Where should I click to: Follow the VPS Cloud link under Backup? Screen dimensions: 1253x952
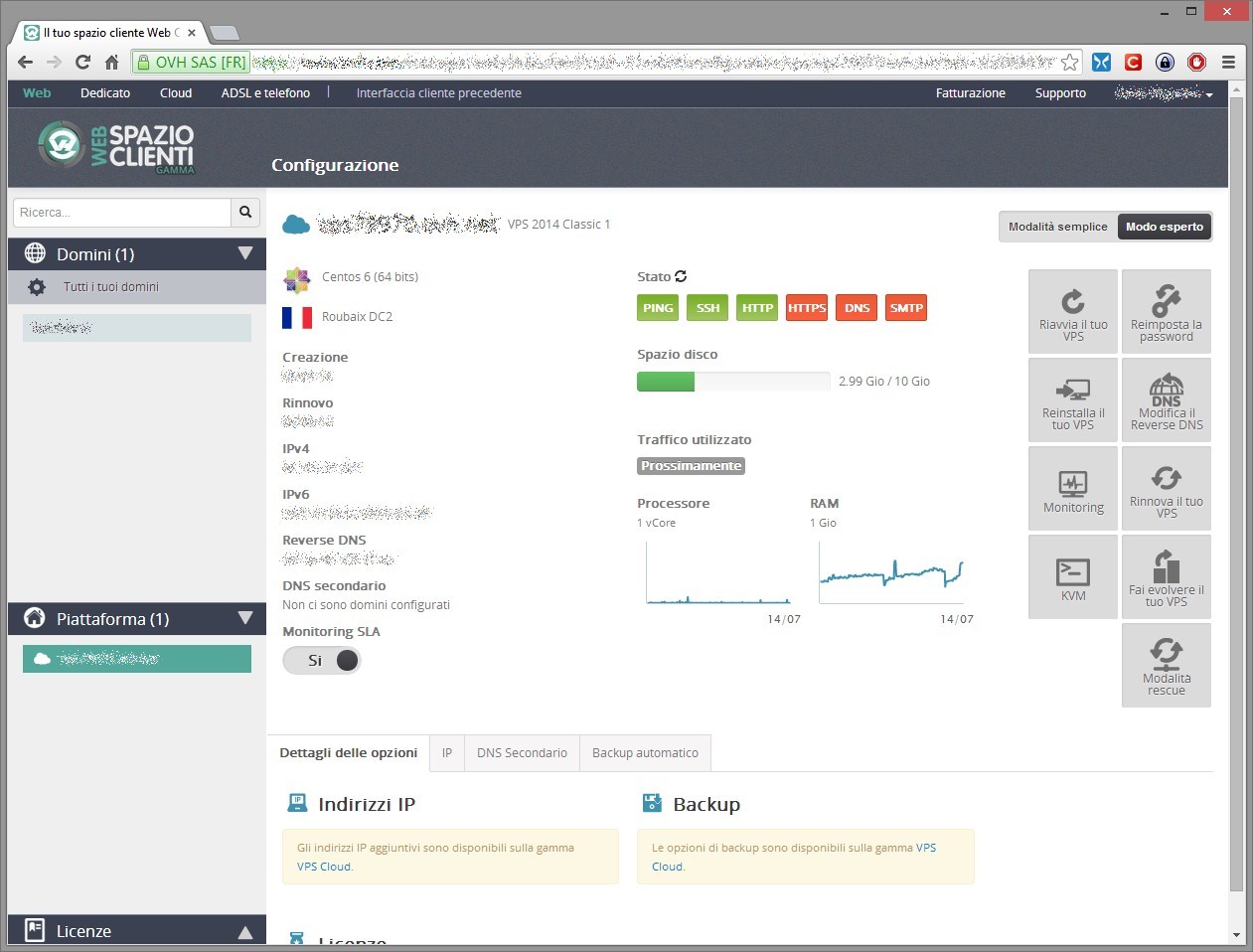(794, 857)
